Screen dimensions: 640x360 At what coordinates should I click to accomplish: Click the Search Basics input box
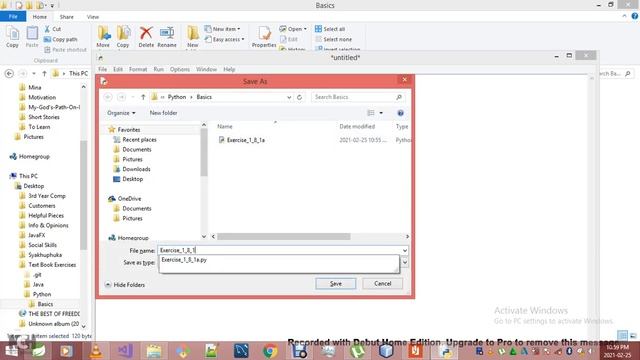pyautogui.click(x=353, y=97)
